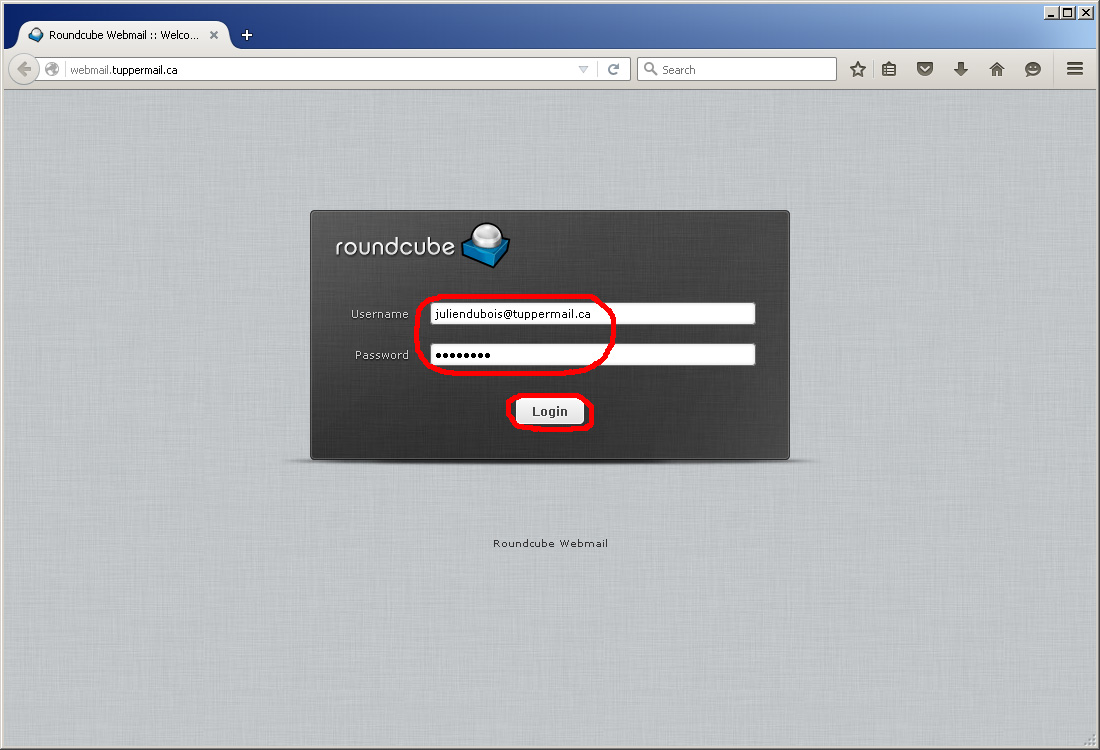
Task: Open the Downloads panel arrow
Action: (x=961, y=70)
